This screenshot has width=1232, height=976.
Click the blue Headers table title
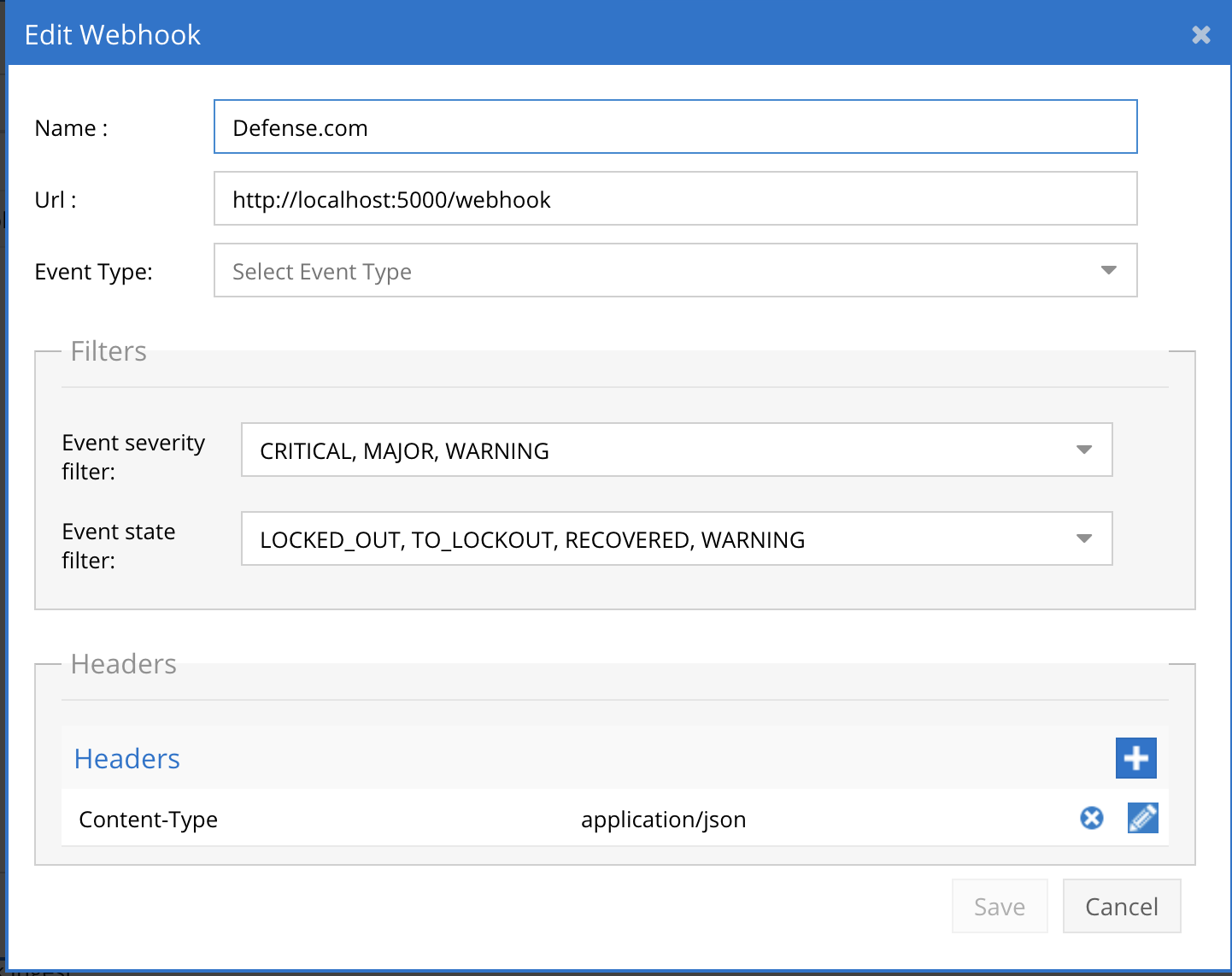(x=127, y=759)
